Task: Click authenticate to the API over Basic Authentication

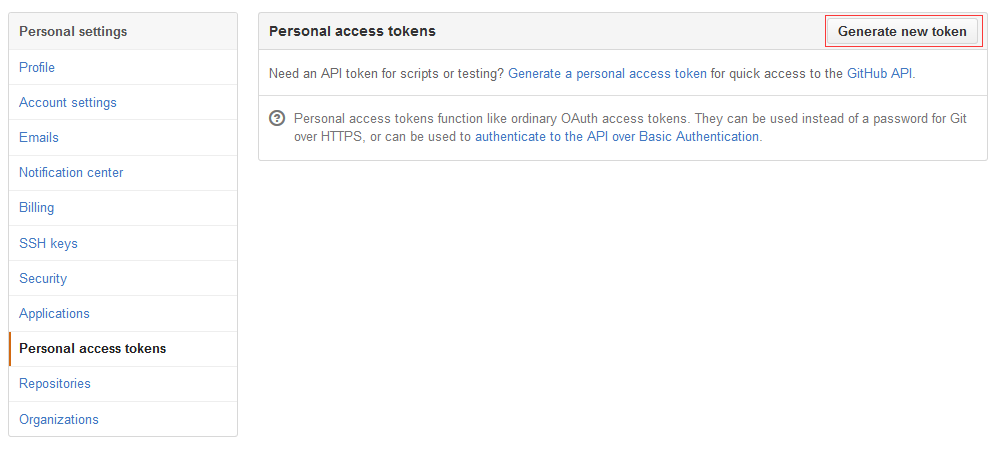Action: [x=616, y=136]
